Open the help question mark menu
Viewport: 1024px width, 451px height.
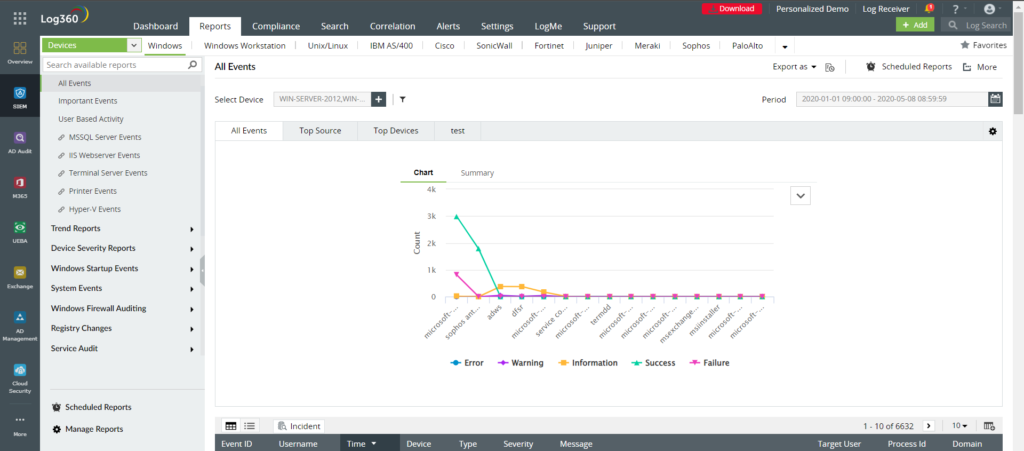pos(955,8)
